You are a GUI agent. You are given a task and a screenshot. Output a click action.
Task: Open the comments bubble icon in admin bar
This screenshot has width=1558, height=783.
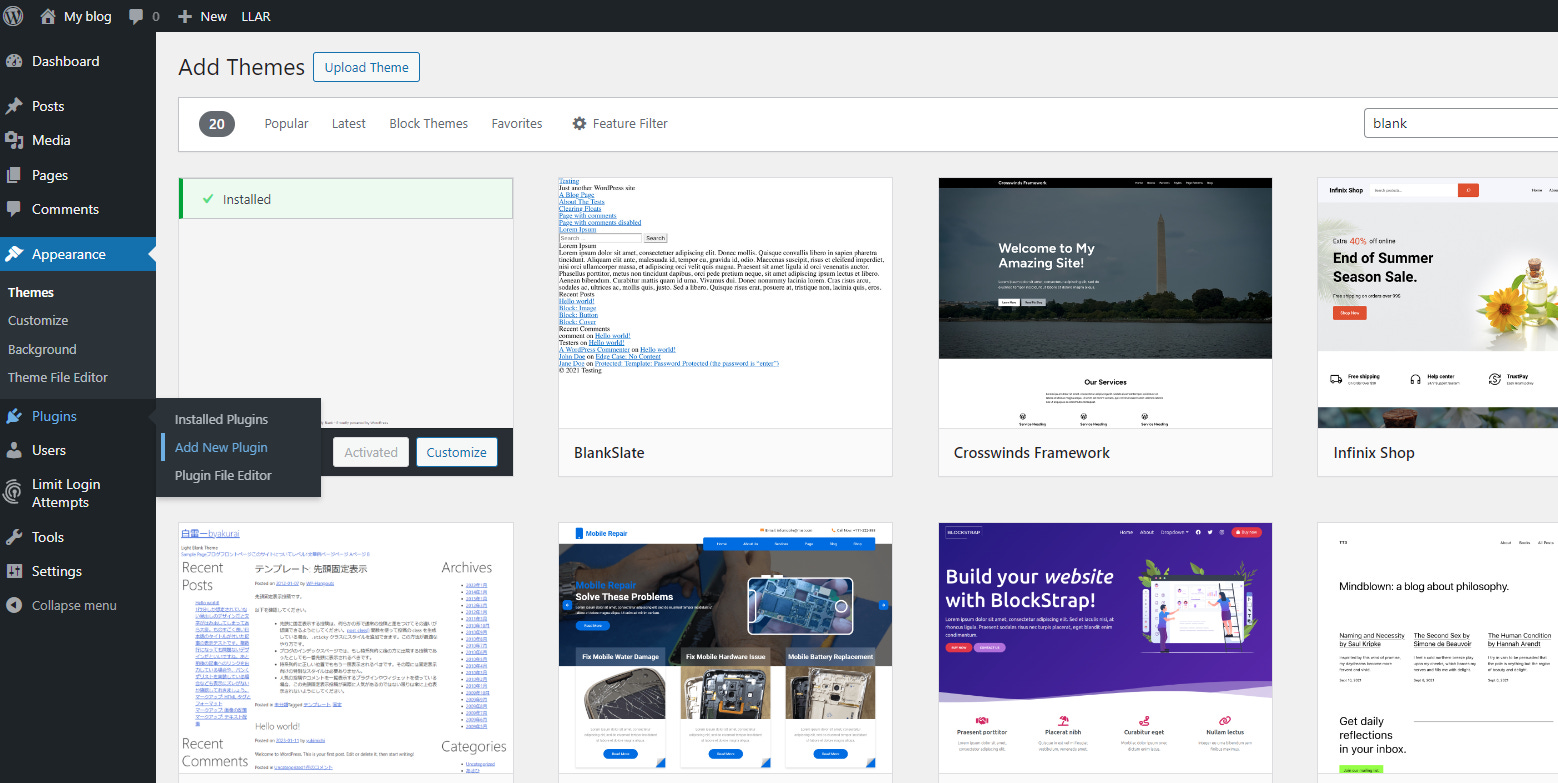[136, 17]
